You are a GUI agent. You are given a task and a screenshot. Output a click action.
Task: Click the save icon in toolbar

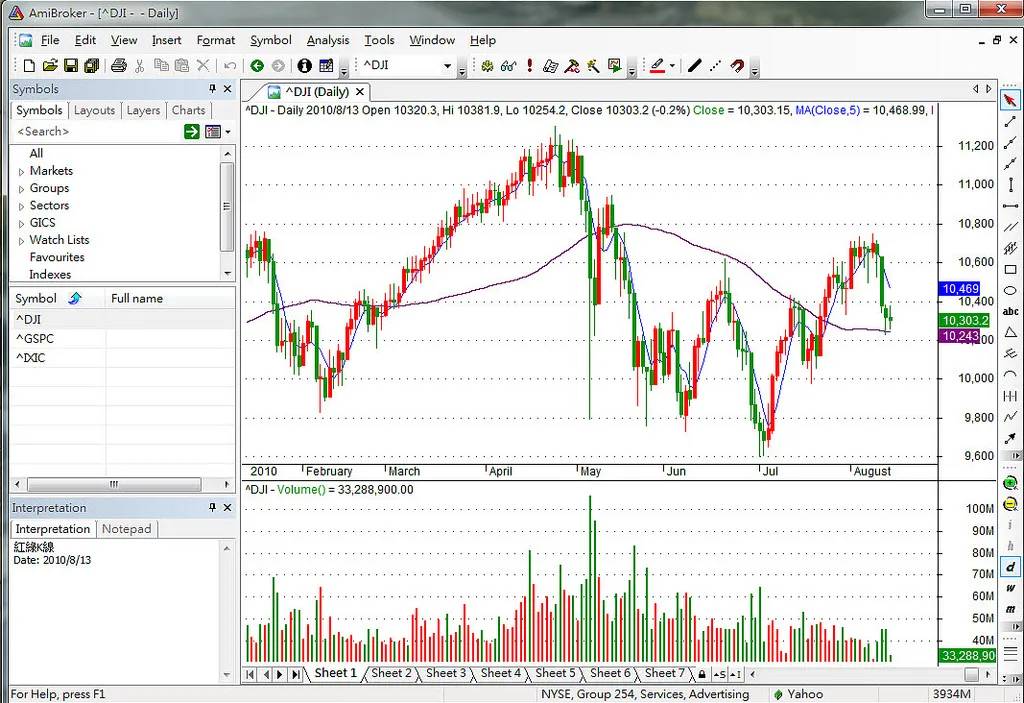point(71,66)
